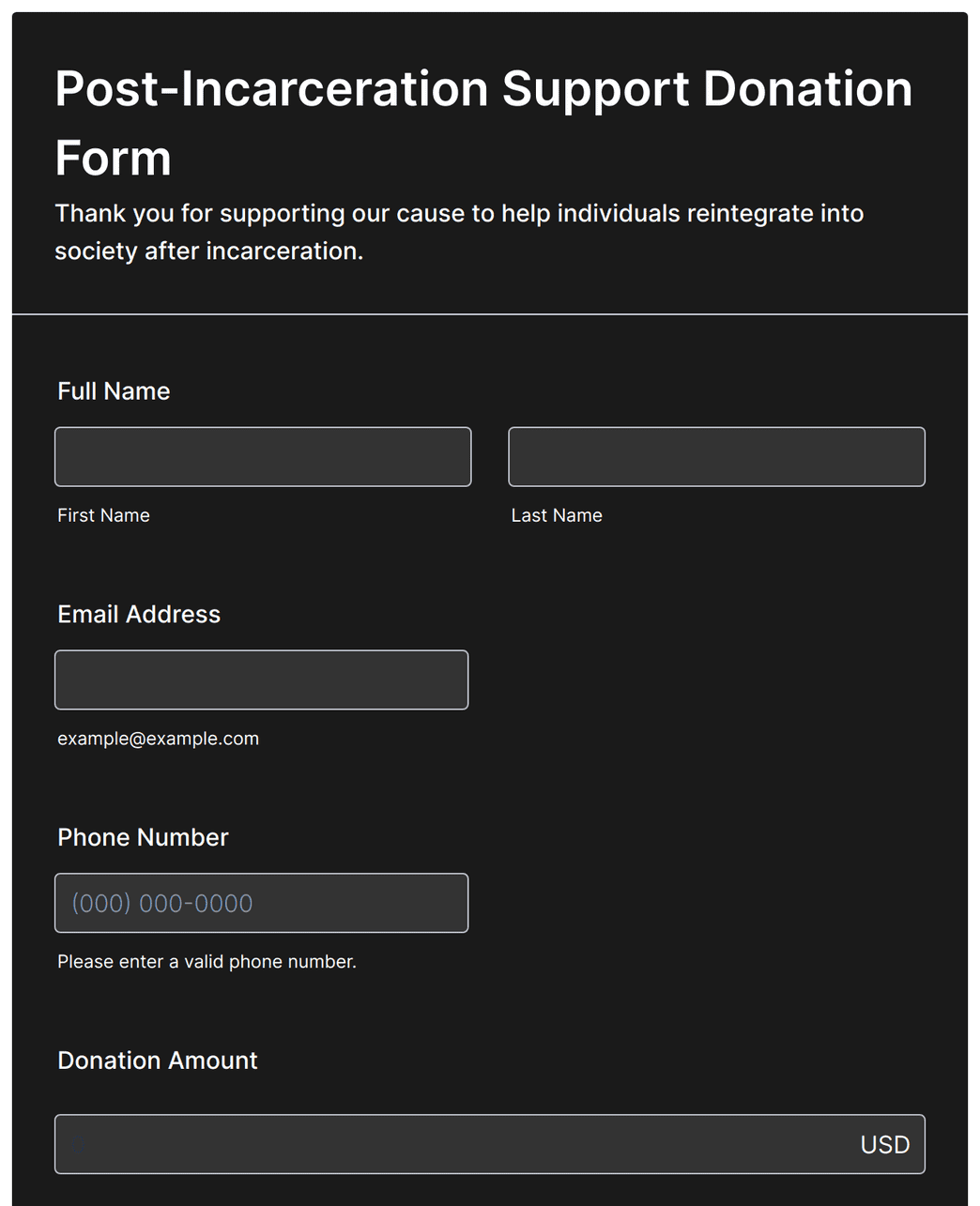Click the 'Last Name' sublabel text
The image size is (980, 1206).
pos(557,515)
